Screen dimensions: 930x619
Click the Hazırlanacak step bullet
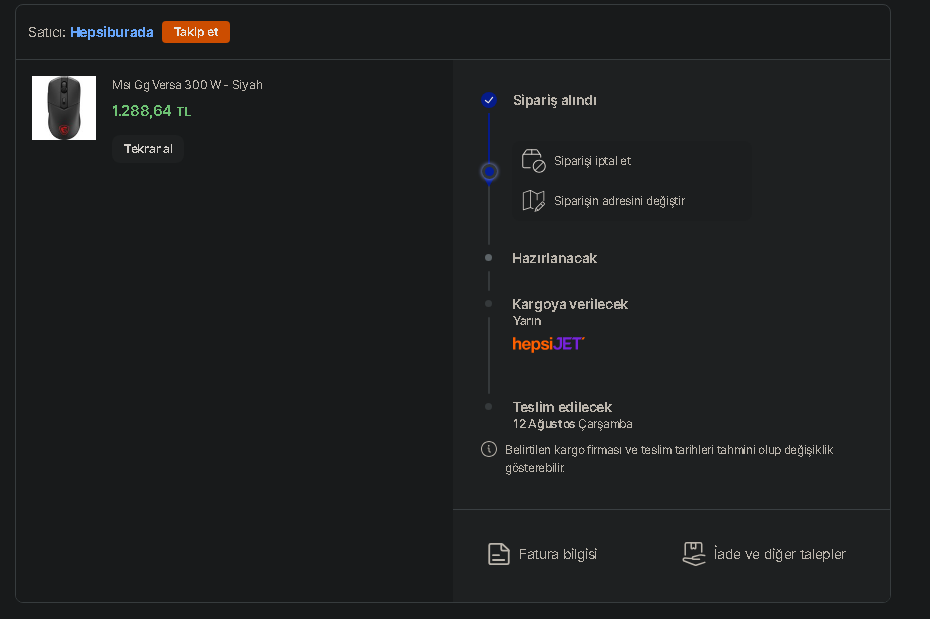(x=489, y=258)
